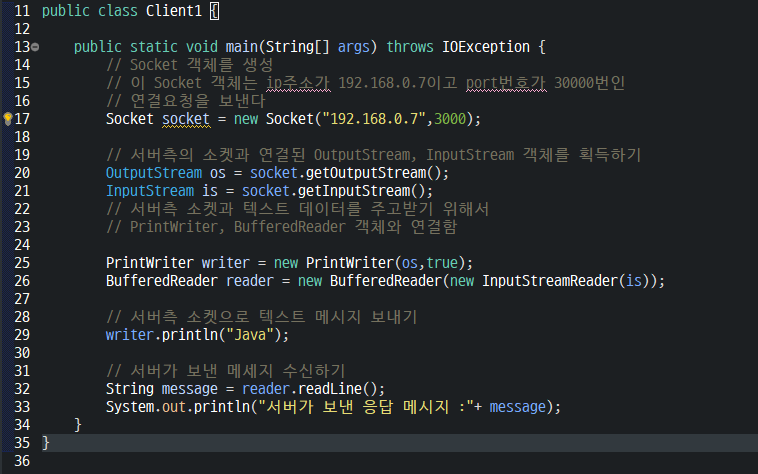Click the comment // Socket 객체를 생성
The image size is (758, 474).
click(190, 65)
